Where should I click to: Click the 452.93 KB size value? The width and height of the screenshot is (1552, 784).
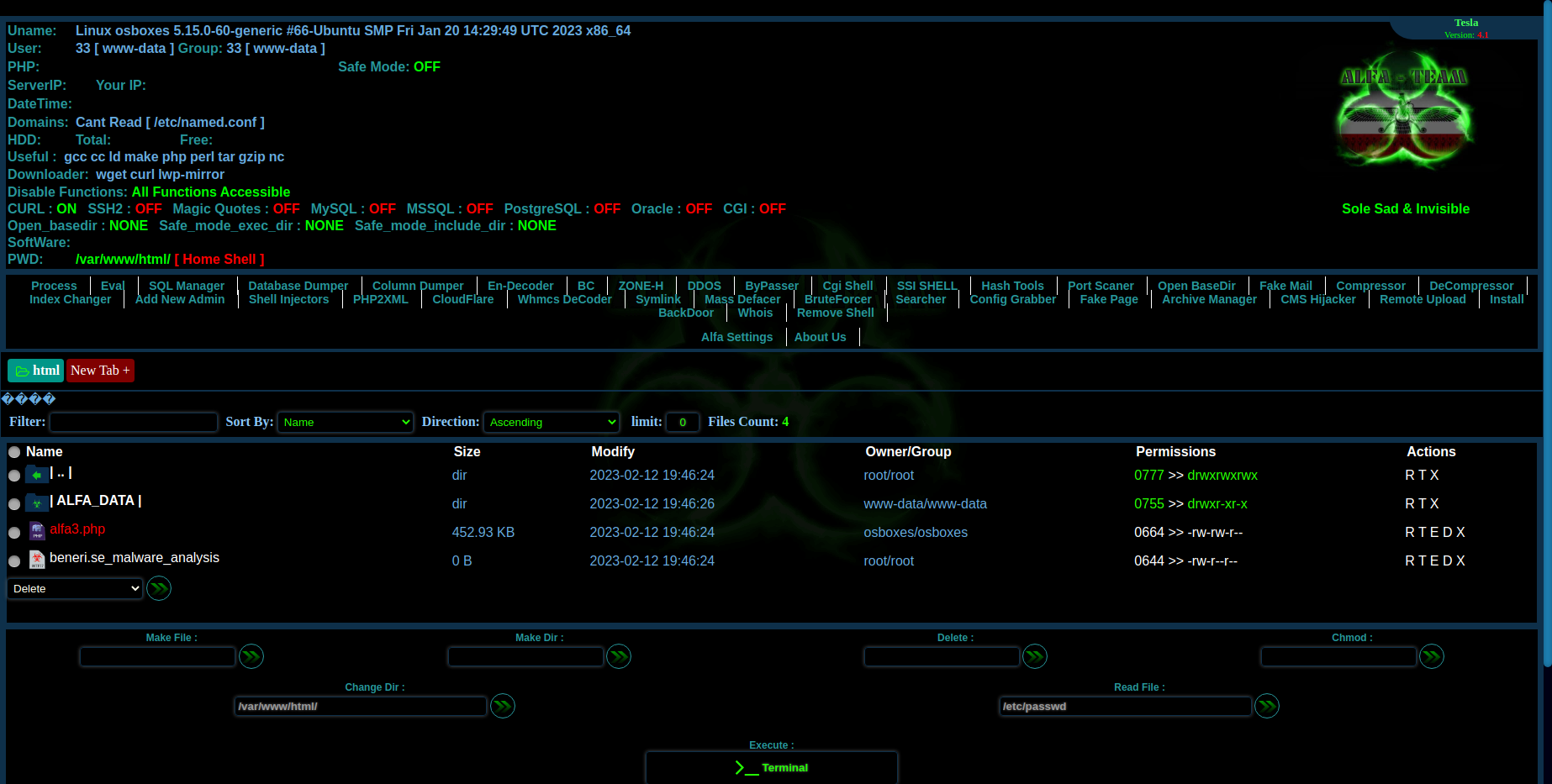483,533
